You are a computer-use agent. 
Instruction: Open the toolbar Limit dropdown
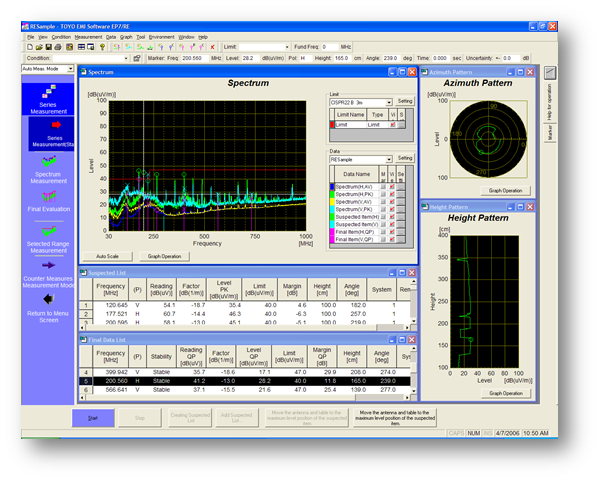click(x=287, y=47)
